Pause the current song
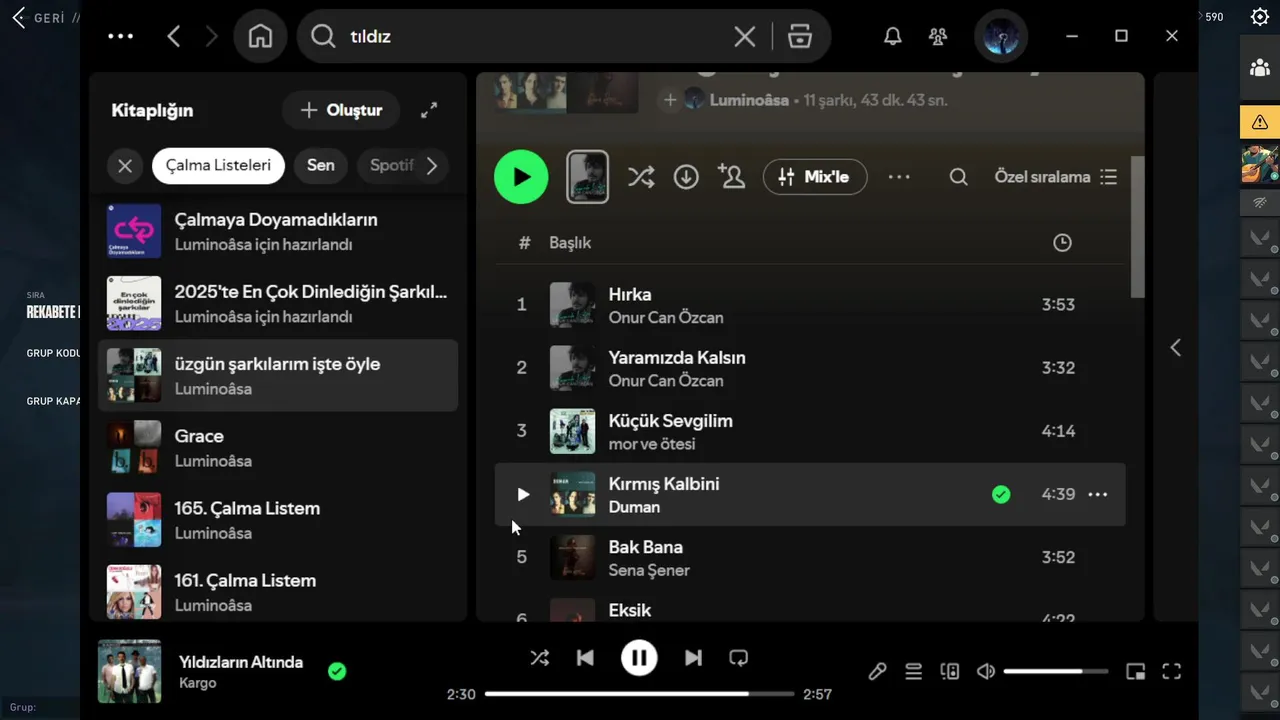Image resolution: width=1280 pixels, height=720 pixels. [x=639, y=658]
